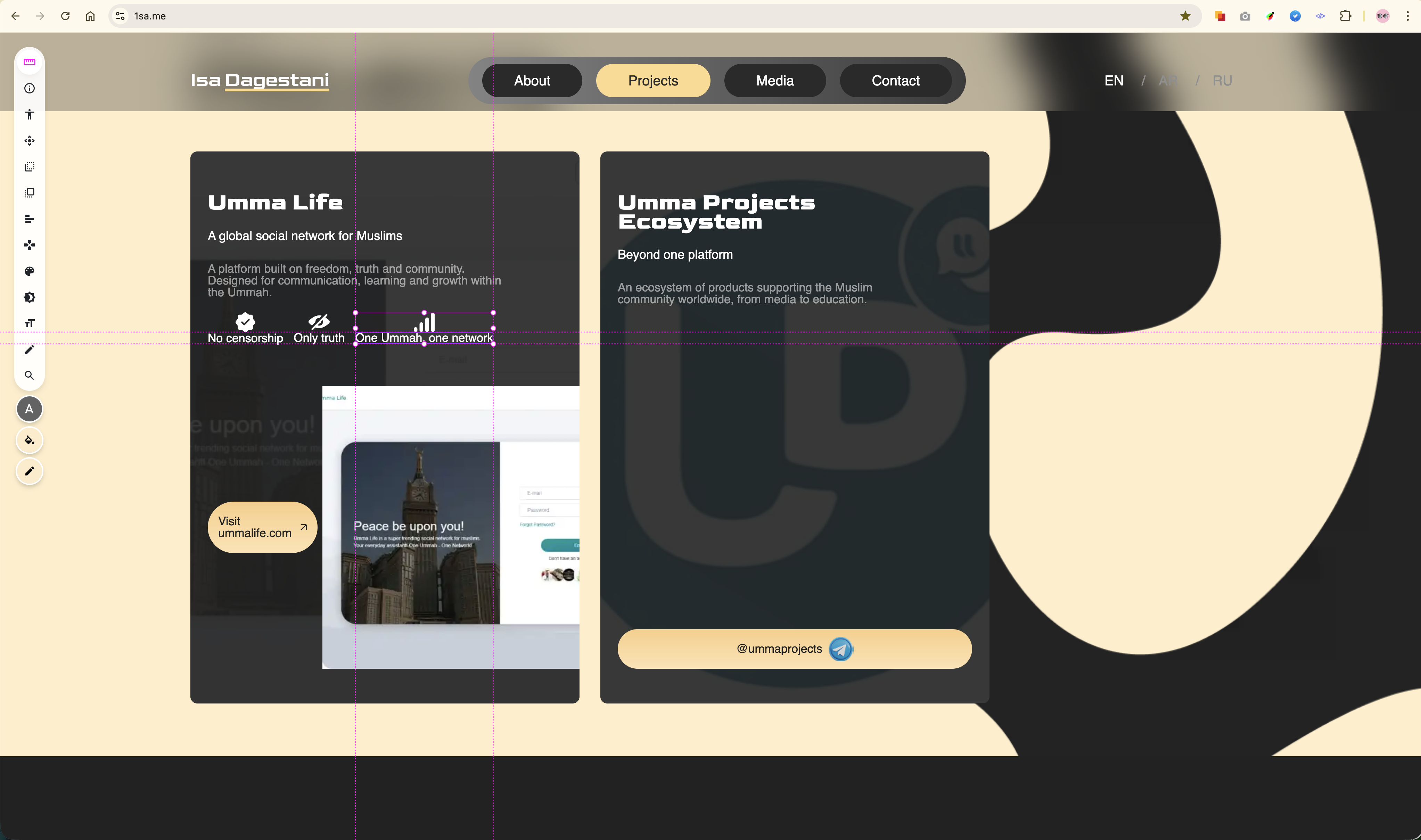Select the EN language option
Image resolution: width=1421 pixels, height=840 pixels.
point(1113,81)
